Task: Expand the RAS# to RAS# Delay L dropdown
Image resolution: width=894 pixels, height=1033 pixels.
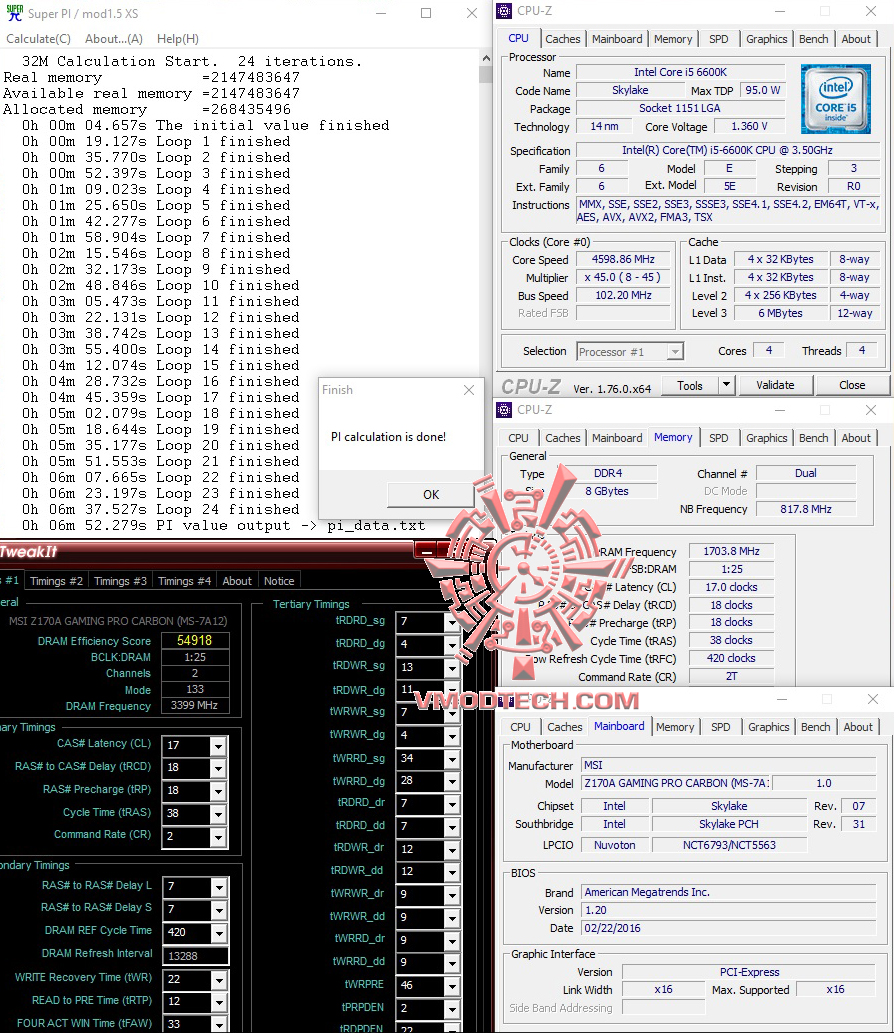Action: click(x=219, y=887)
